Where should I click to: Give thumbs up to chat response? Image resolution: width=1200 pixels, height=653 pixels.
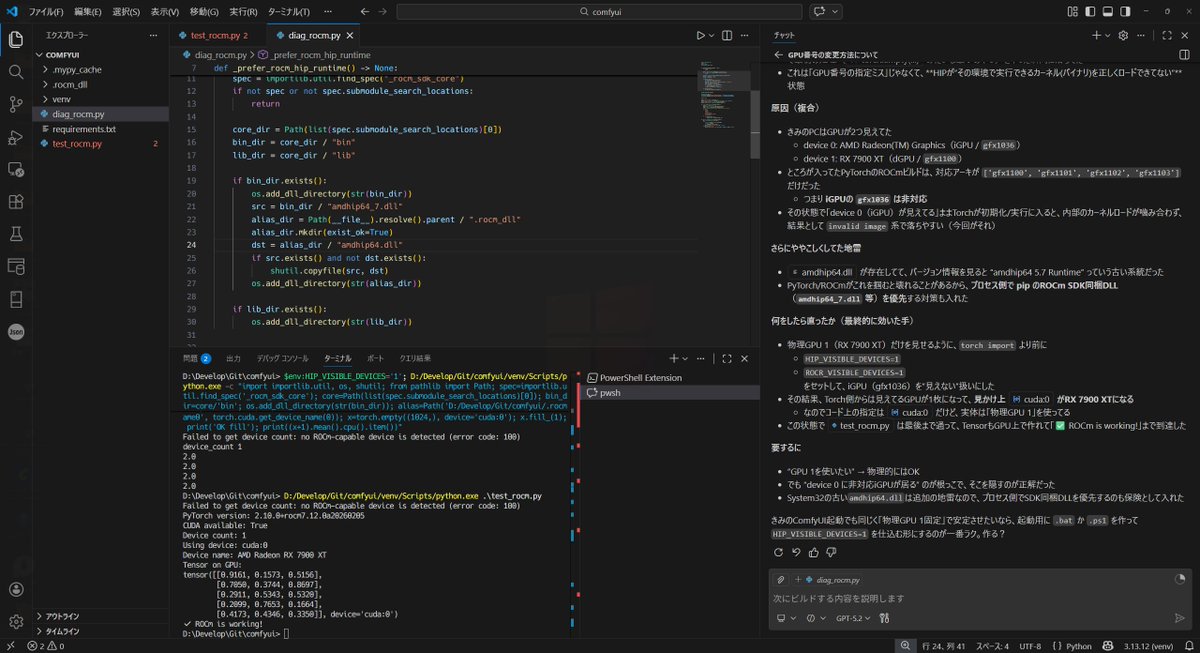click(813, 552)
